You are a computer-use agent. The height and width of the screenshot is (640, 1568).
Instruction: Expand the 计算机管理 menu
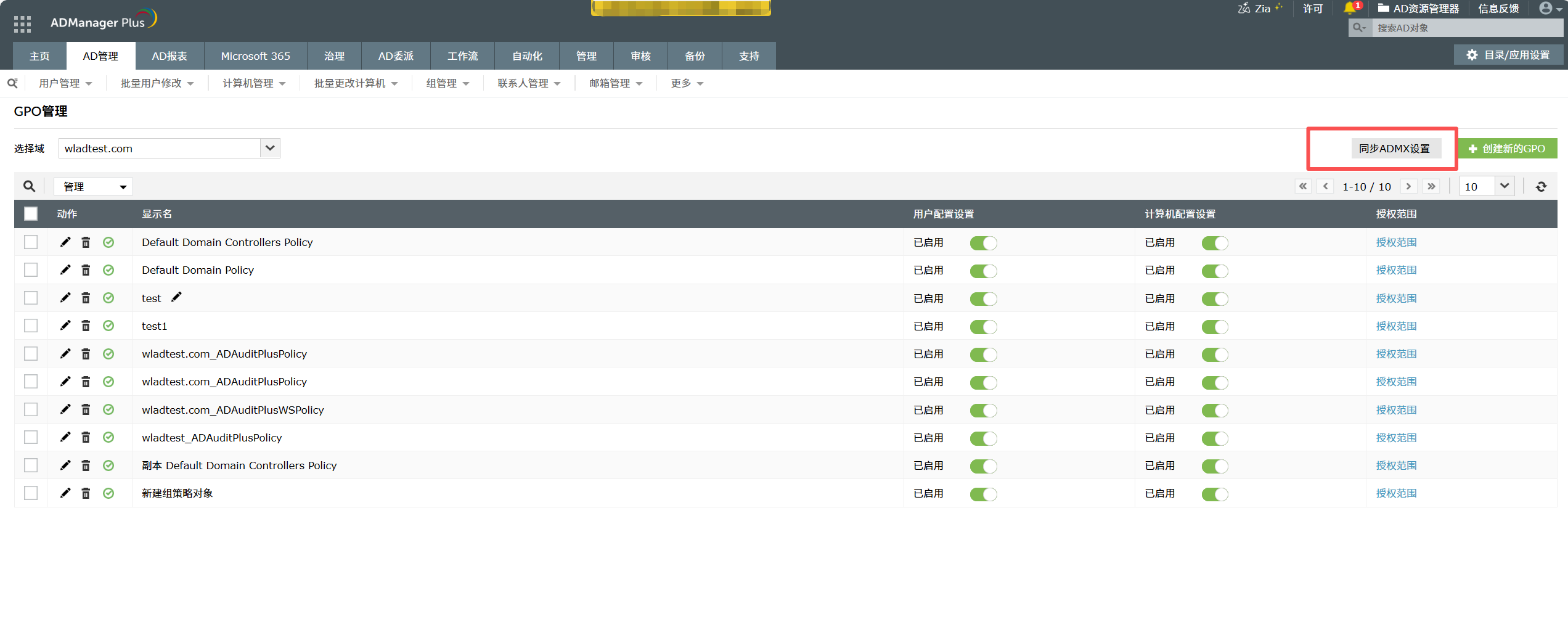(x=254, y=83)
